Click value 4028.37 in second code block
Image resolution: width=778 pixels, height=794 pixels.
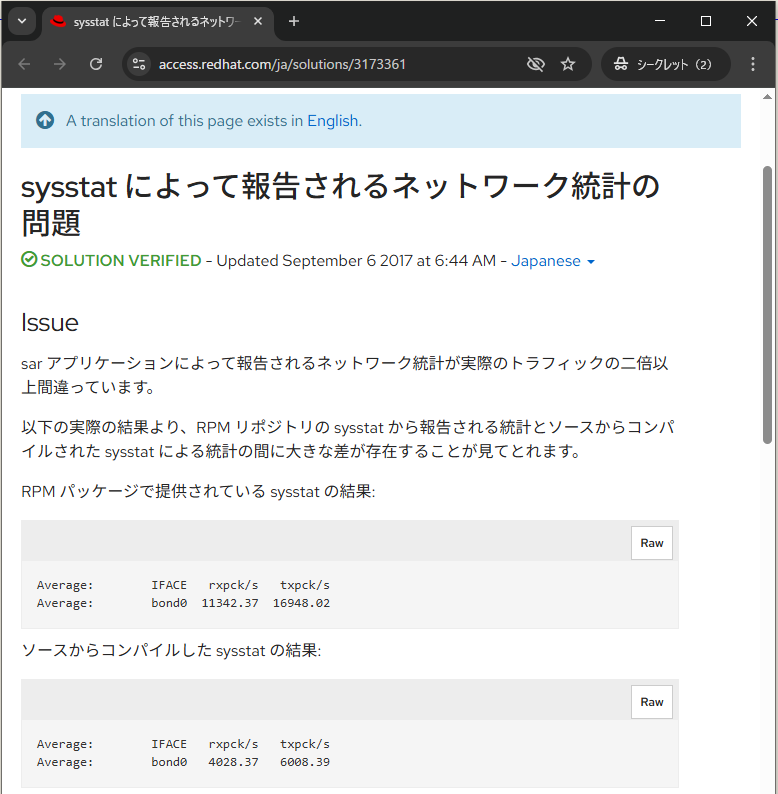(x=234, y=762)
